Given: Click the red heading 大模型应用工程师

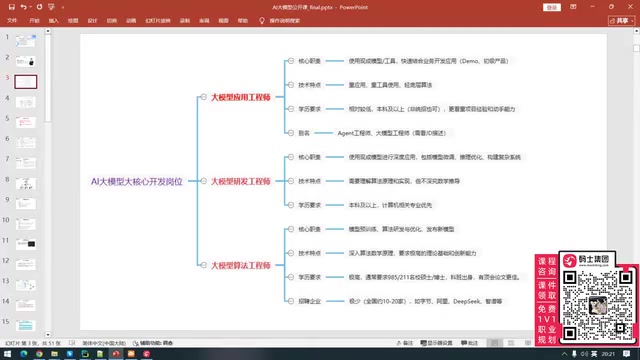Looking at the screenshot, I should [240, 97].
